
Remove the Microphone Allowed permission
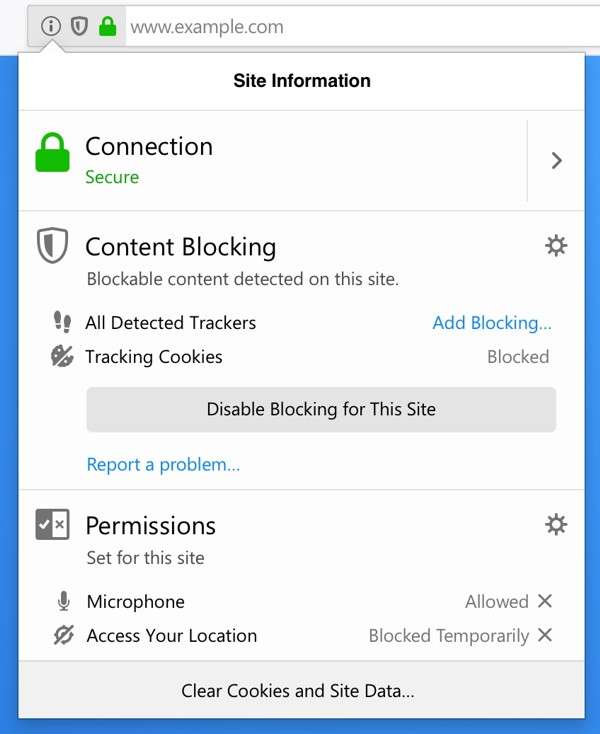point(545,601)
